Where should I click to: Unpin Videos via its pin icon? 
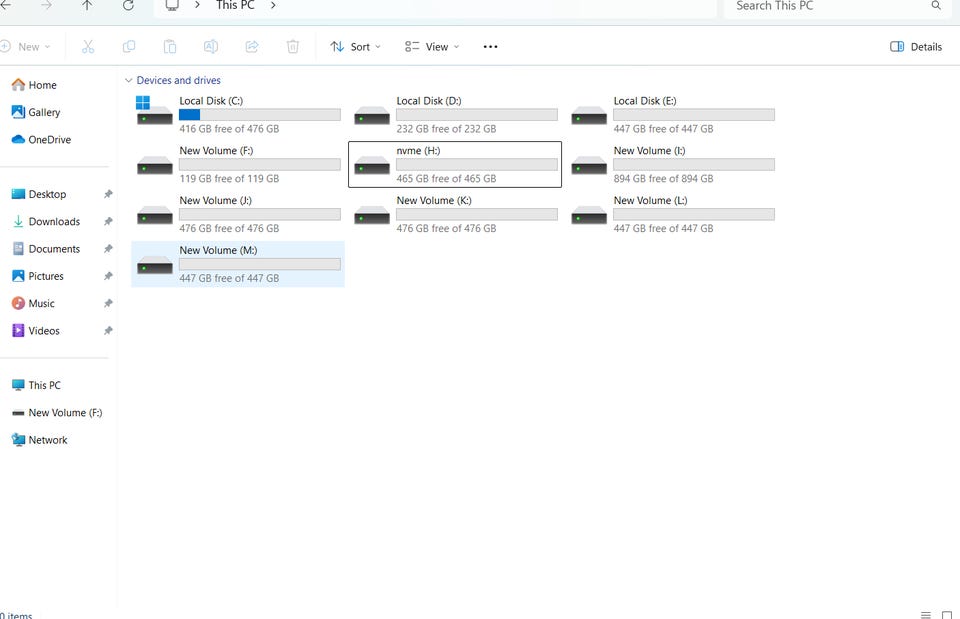pos(108,331)
